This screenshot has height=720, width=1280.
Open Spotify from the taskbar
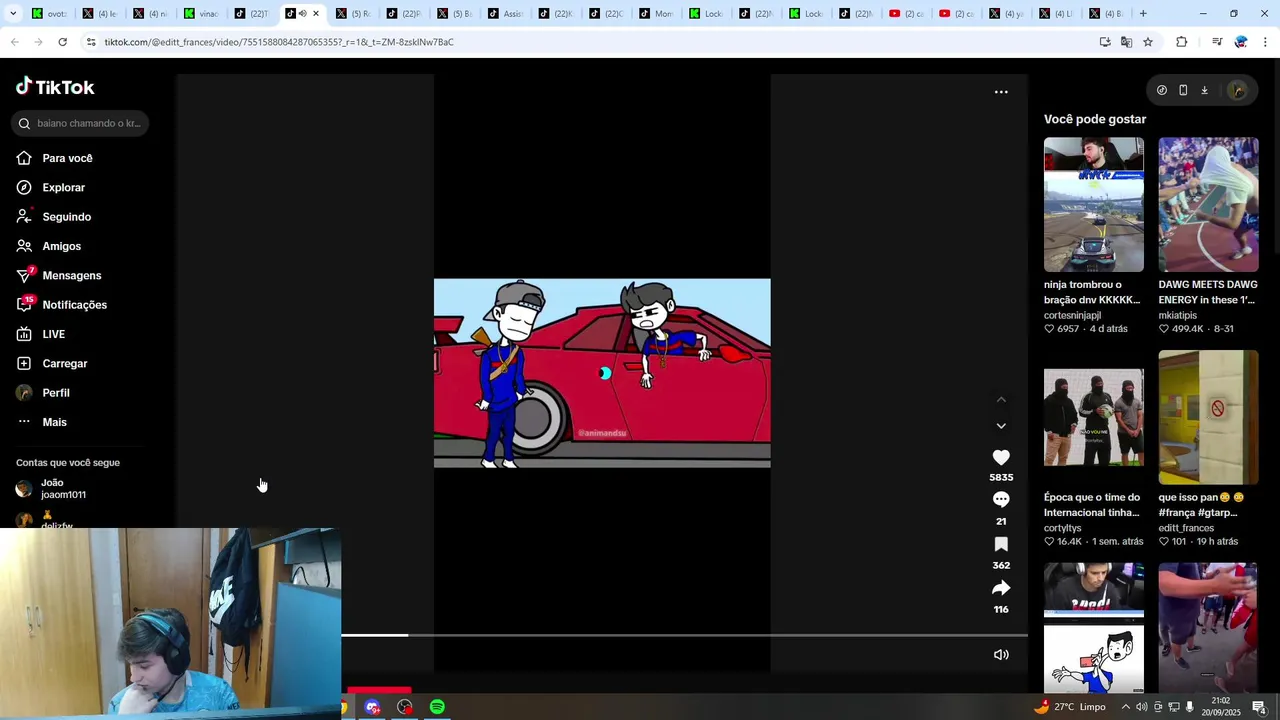pyautogui.click(x=437, y=707)
